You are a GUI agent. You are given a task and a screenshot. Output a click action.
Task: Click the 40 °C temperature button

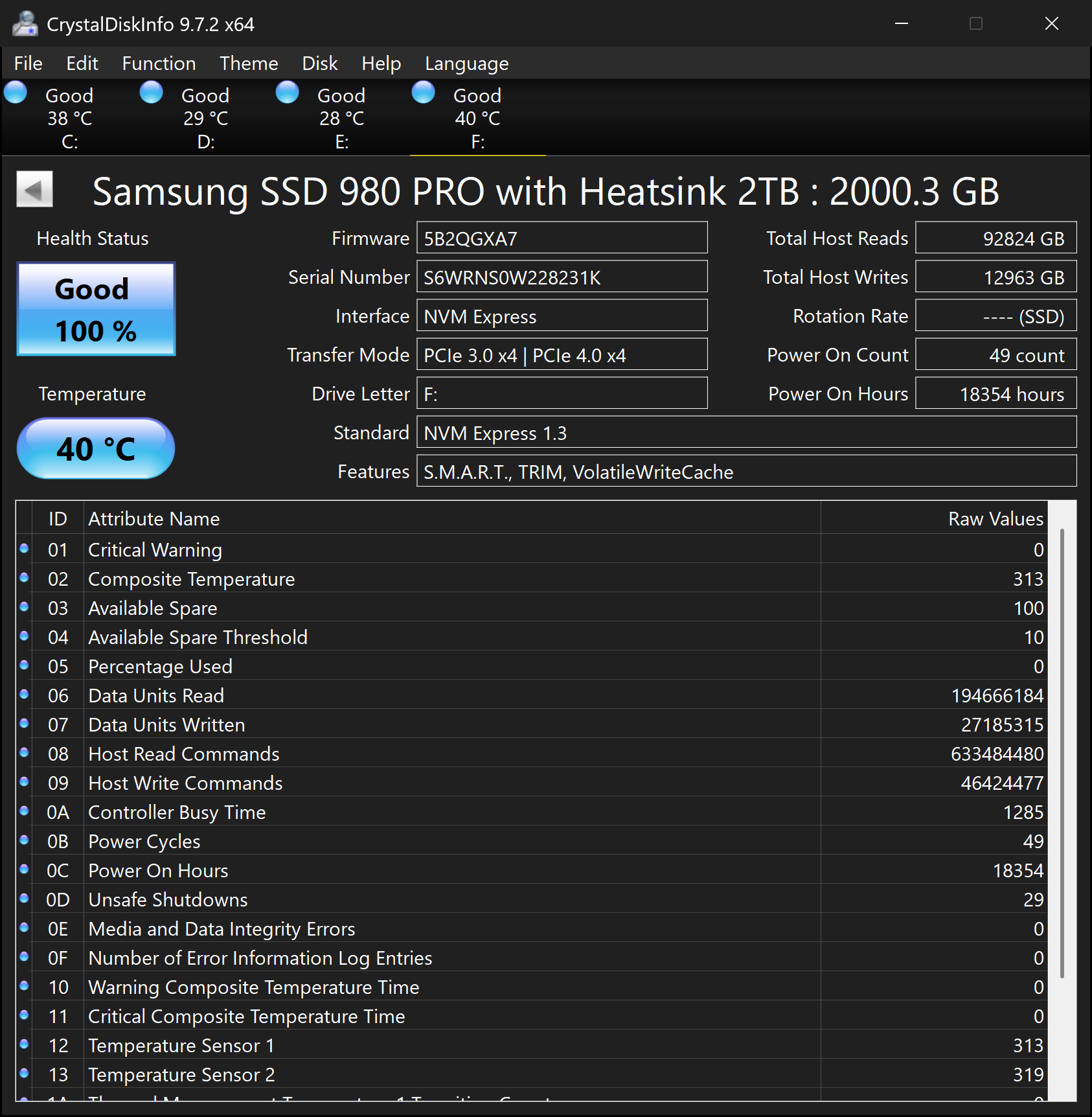pyautogui.click(x=96, y=448)
